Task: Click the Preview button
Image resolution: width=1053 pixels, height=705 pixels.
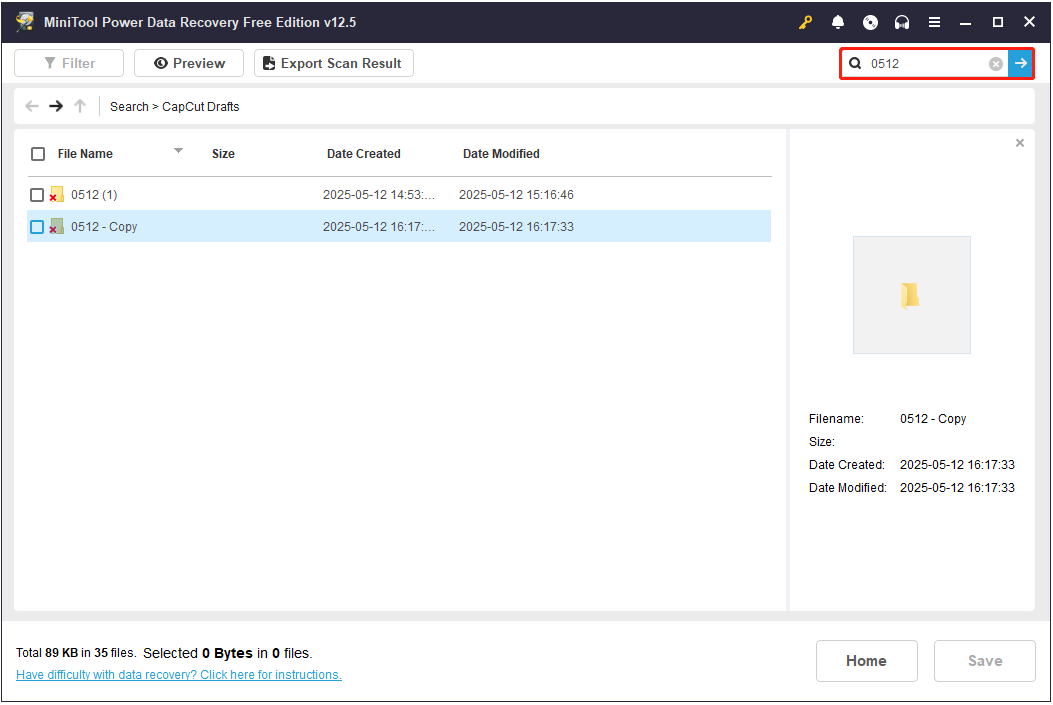Action: (189, 63)
